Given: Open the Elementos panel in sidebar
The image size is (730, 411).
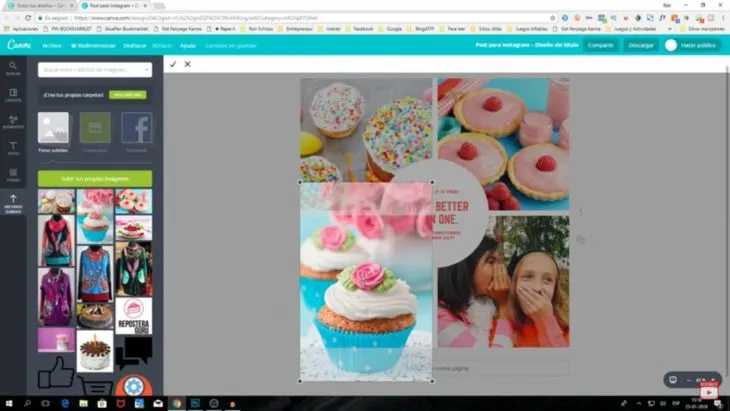Looking at the screenshot, I should pyautogui.click(x=13, y=122).
